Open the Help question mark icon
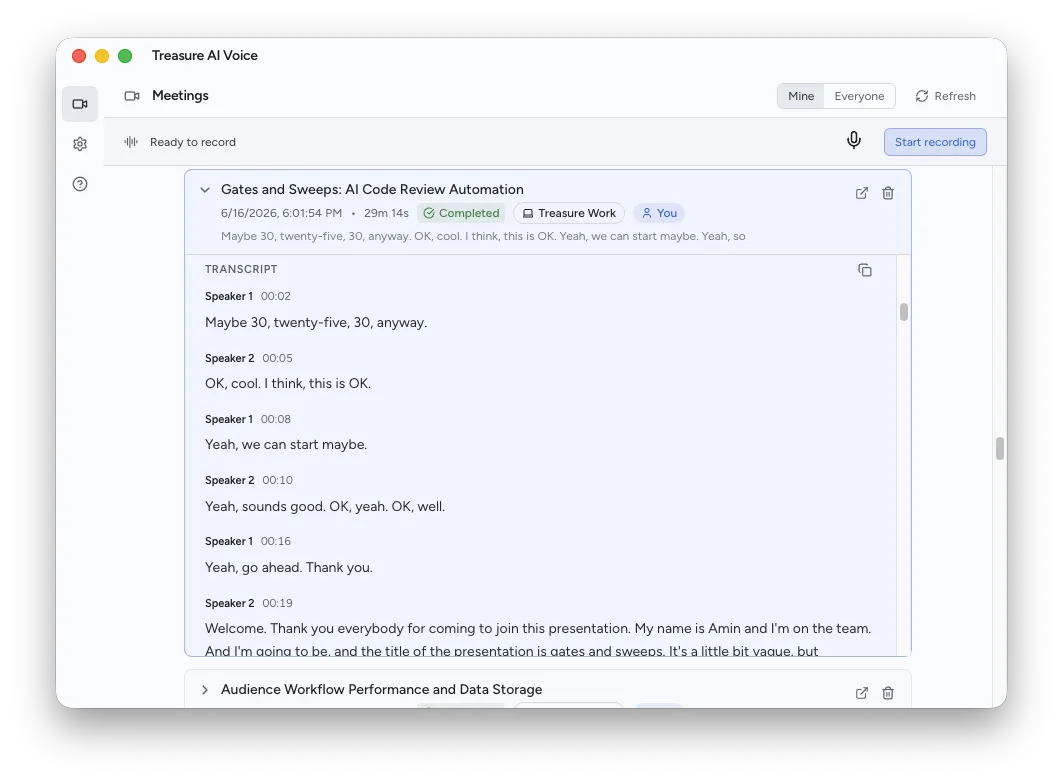Screen dimensions: 1063x782 pos(80,184)
